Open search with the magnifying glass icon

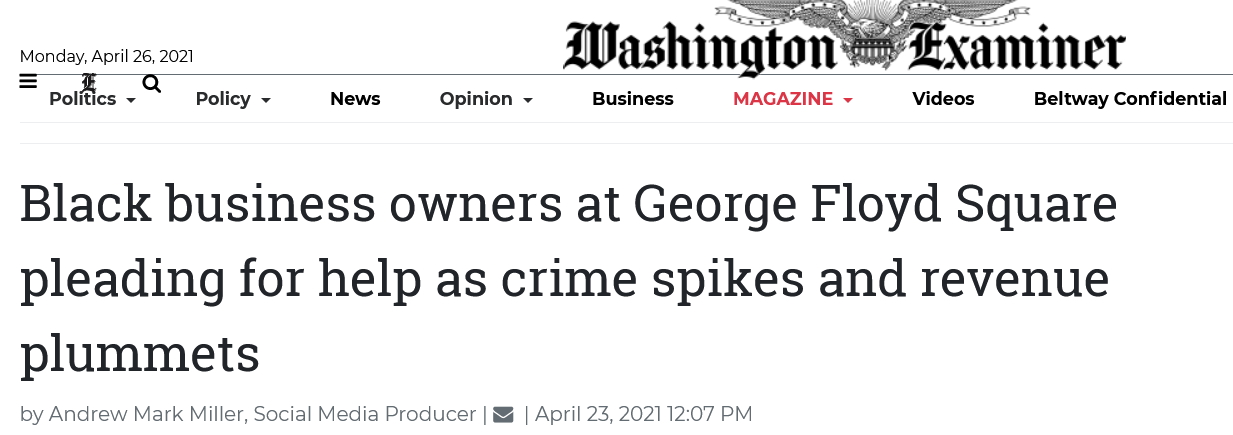click(152, 83)
